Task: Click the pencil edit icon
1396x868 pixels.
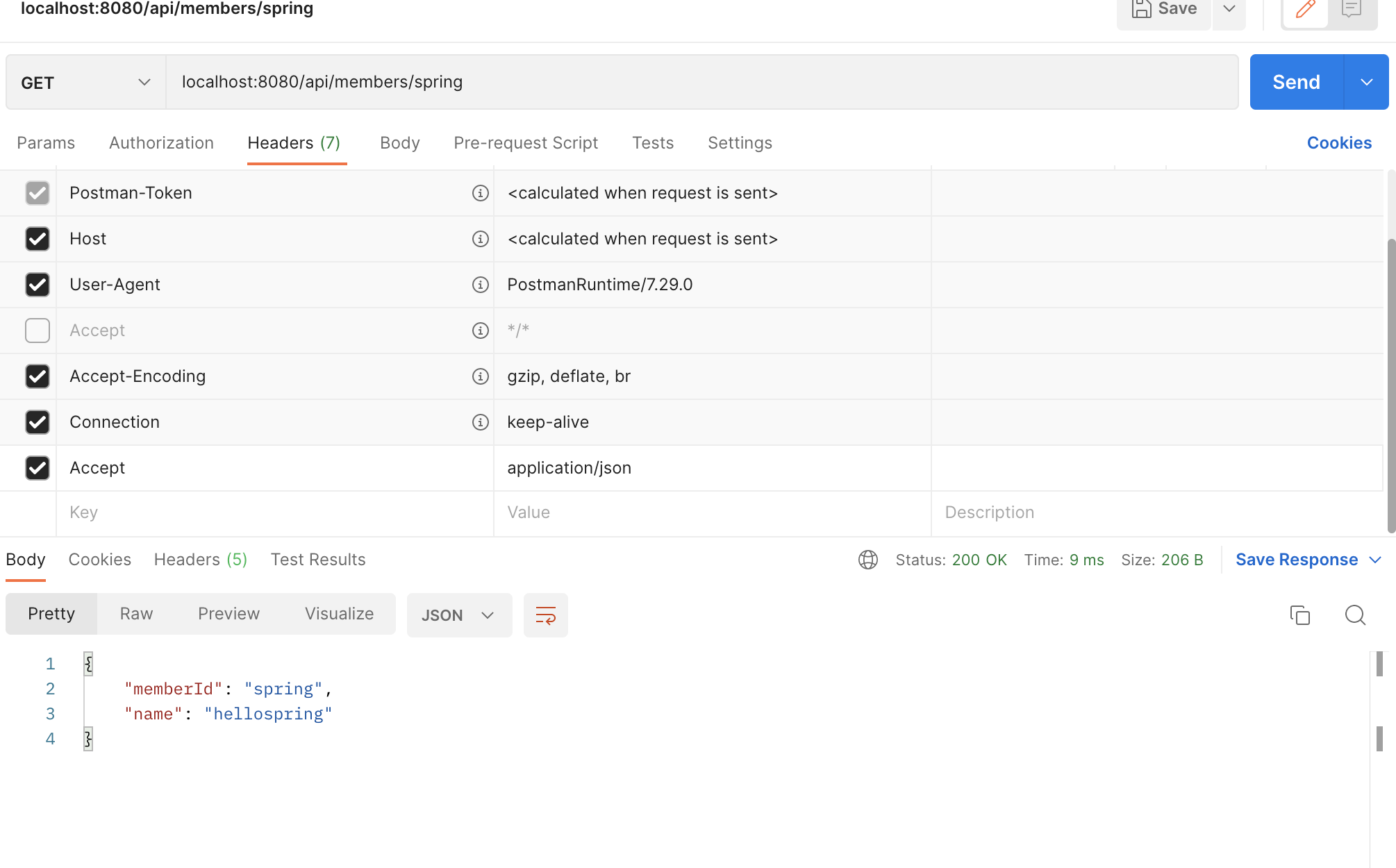Action: tap(1305, 10)
